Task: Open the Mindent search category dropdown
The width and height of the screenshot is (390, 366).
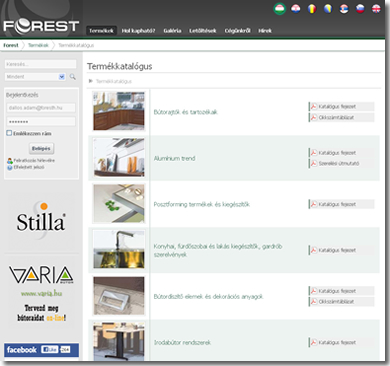Action: point(35,77)
